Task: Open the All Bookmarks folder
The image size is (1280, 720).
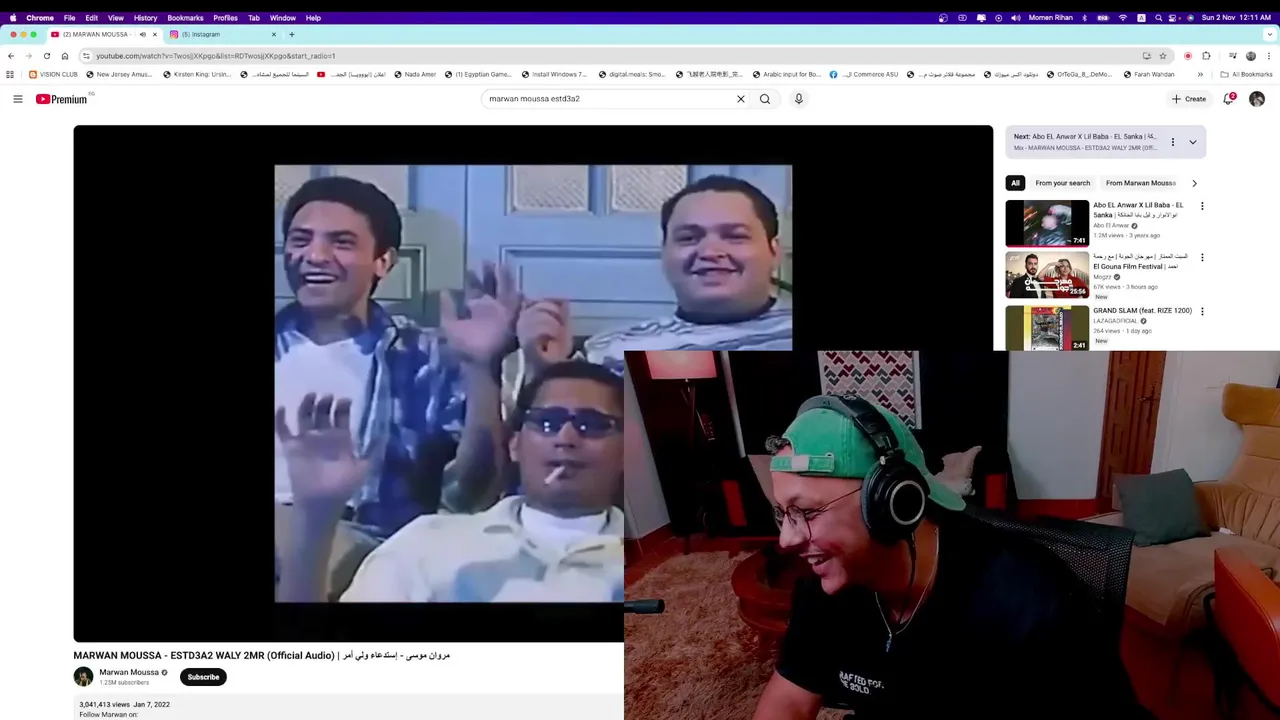Action: [x=1246, y=74]
